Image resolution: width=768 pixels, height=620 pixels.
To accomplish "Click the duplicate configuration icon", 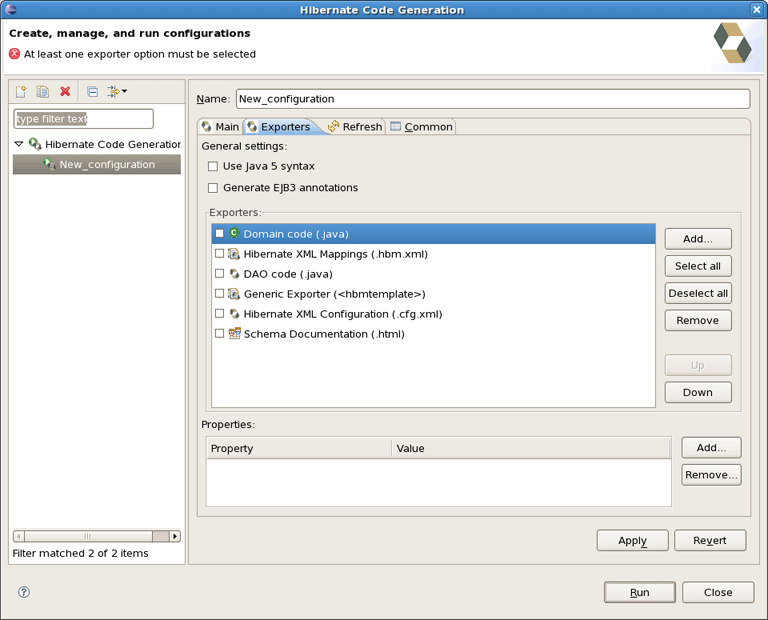I will point(42,92).
